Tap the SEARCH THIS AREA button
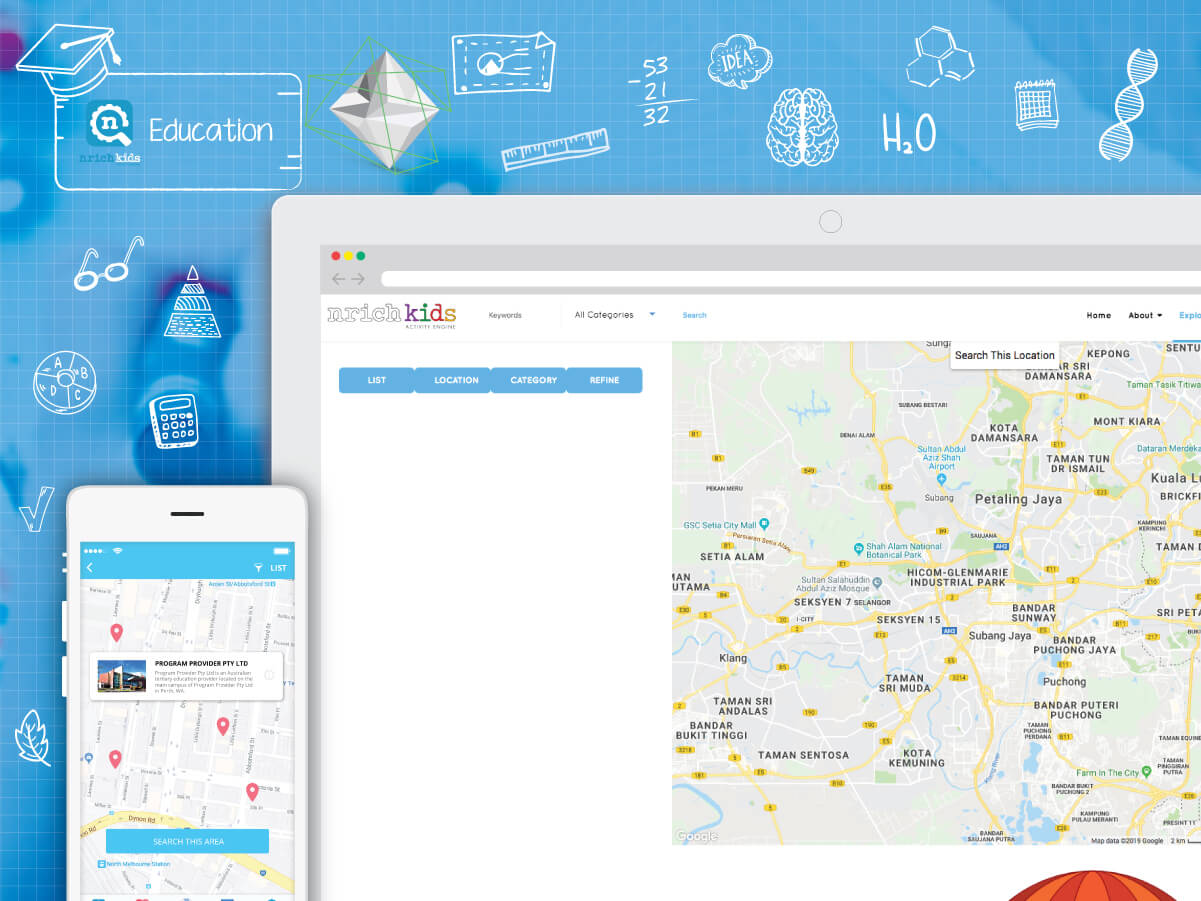Screen dimensions: 1201x901 coord(188,841)
